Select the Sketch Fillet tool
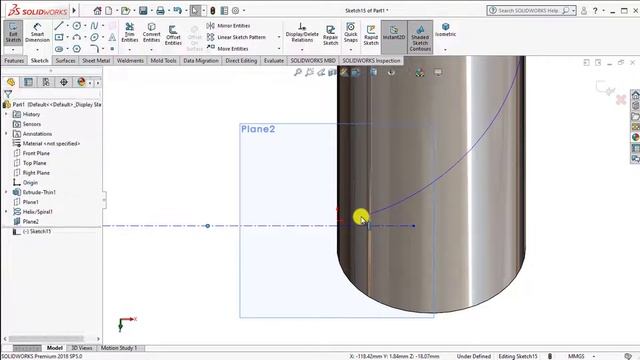640x360 pixels. [94, 49]
